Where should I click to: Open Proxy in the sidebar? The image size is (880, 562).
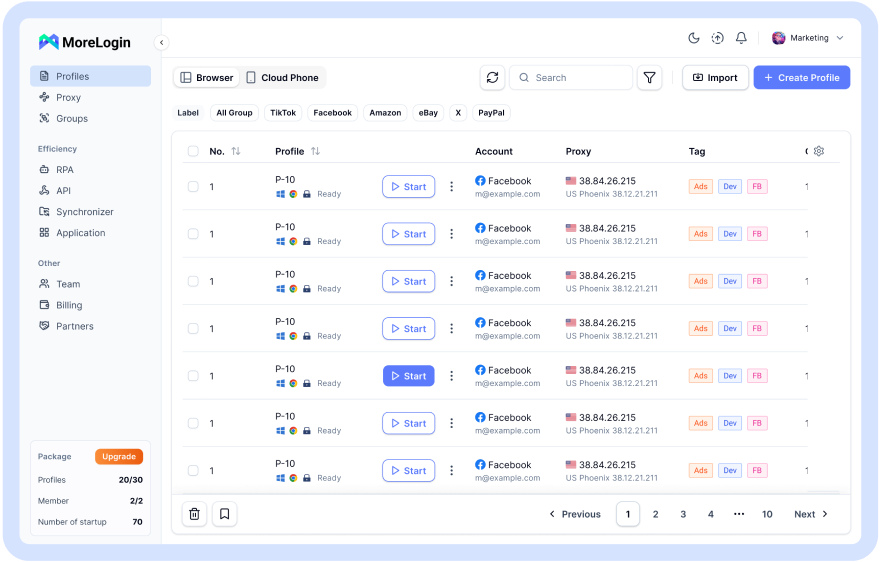[x=68, y=98]
